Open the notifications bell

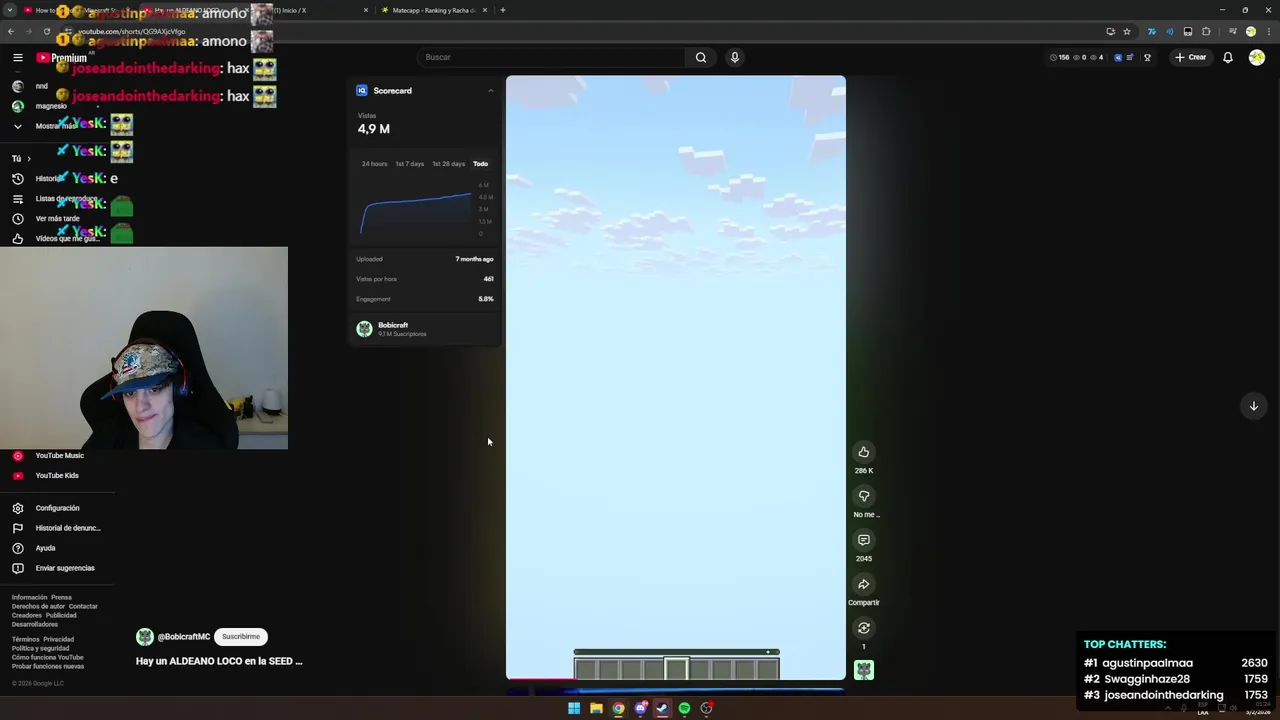pyautogui.click(x=1228, y=57)
